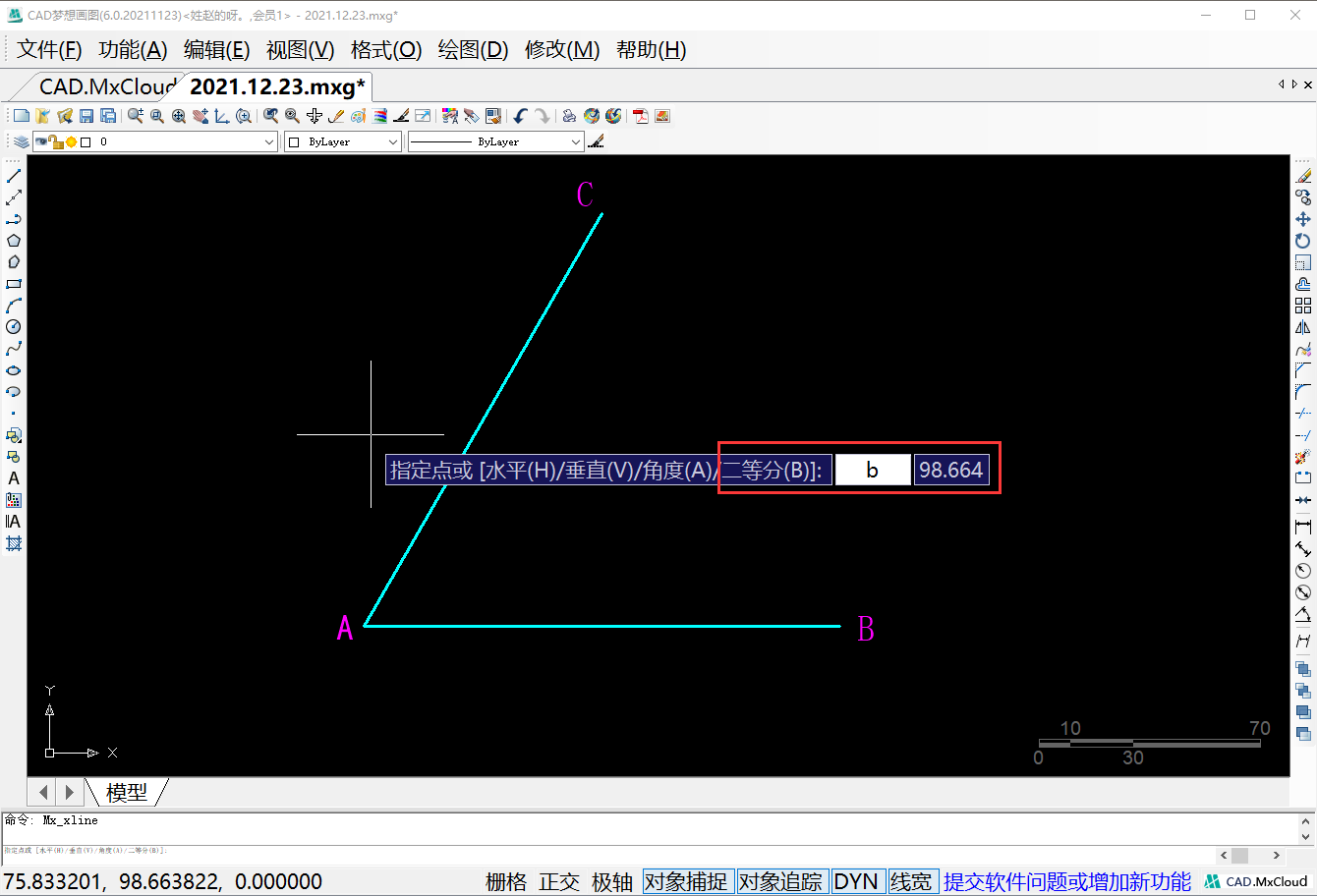1317x896 pixels.
Task: Click the Angular dimension tool
Action: (1303, 614)
